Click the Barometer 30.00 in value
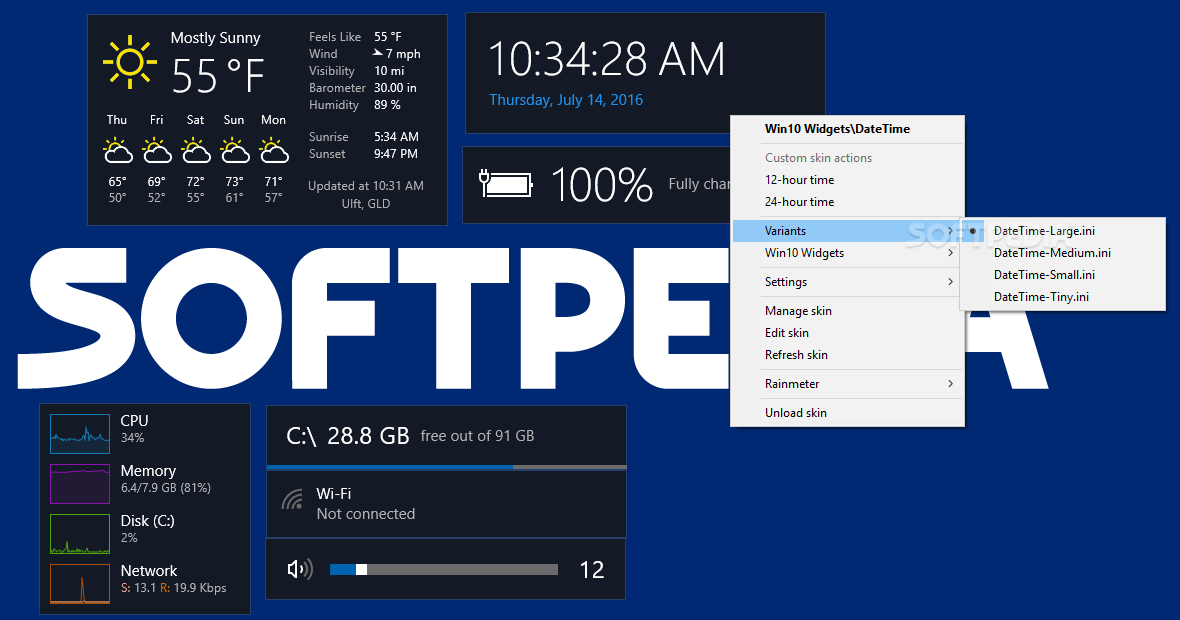1180x620 pixels. [395, 87]
